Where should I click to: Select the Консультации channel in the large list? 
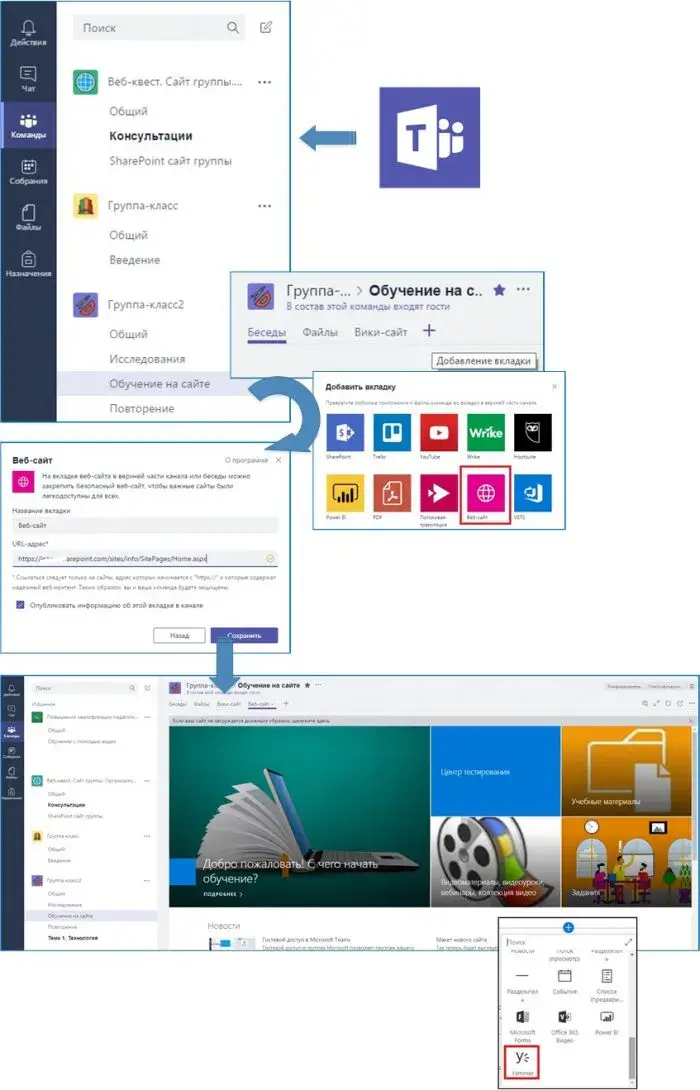click(x=151, y=136)
